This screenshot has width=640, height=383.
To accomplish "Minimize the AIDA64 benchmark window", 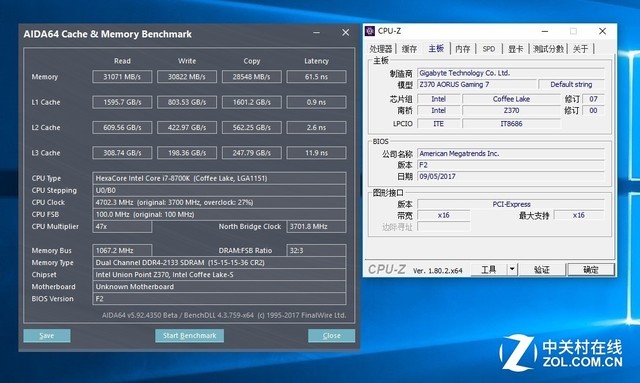I will tap(316, 33).
